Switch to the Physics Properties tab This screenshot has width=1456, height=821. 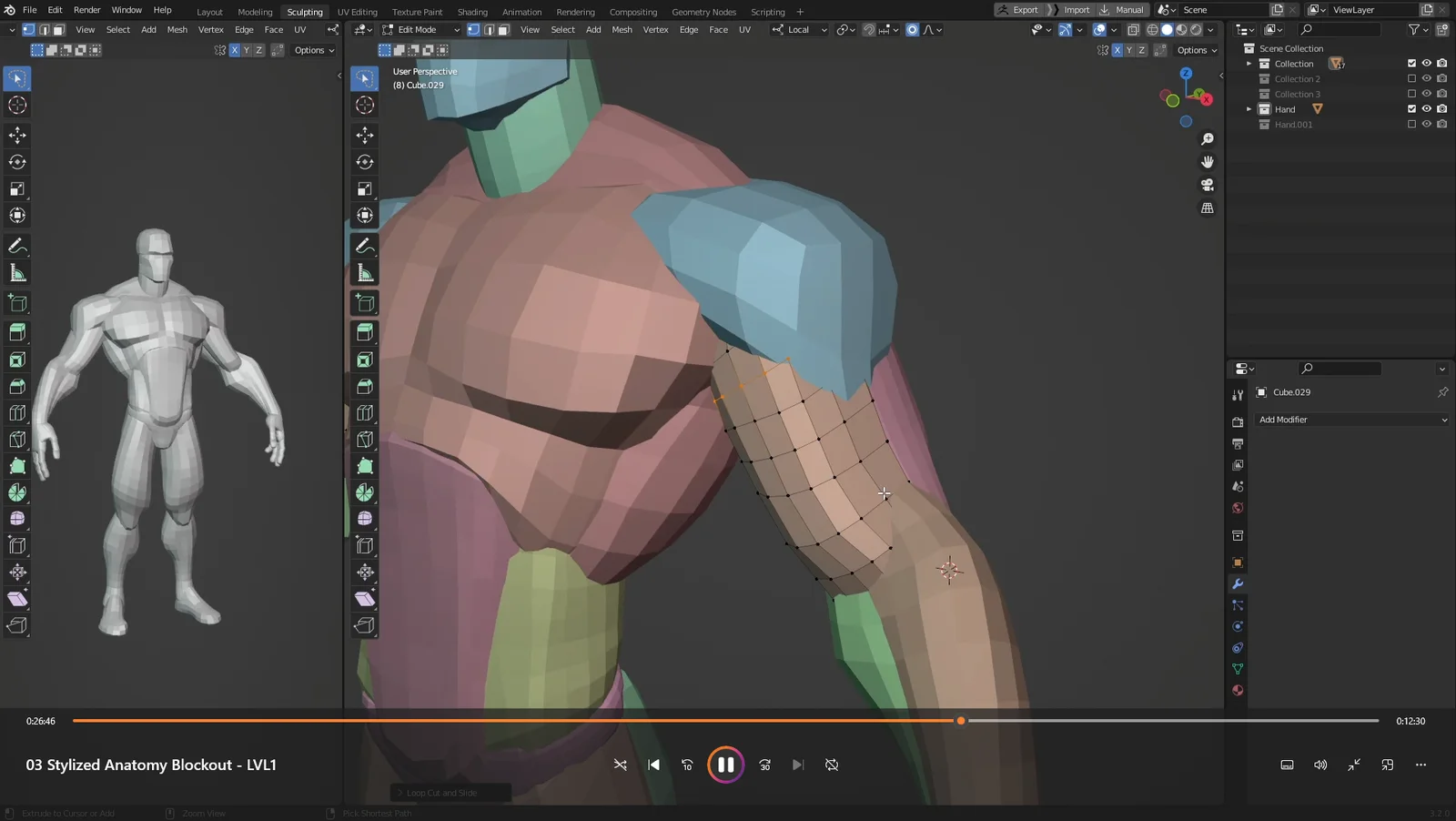pos(1238,626)
